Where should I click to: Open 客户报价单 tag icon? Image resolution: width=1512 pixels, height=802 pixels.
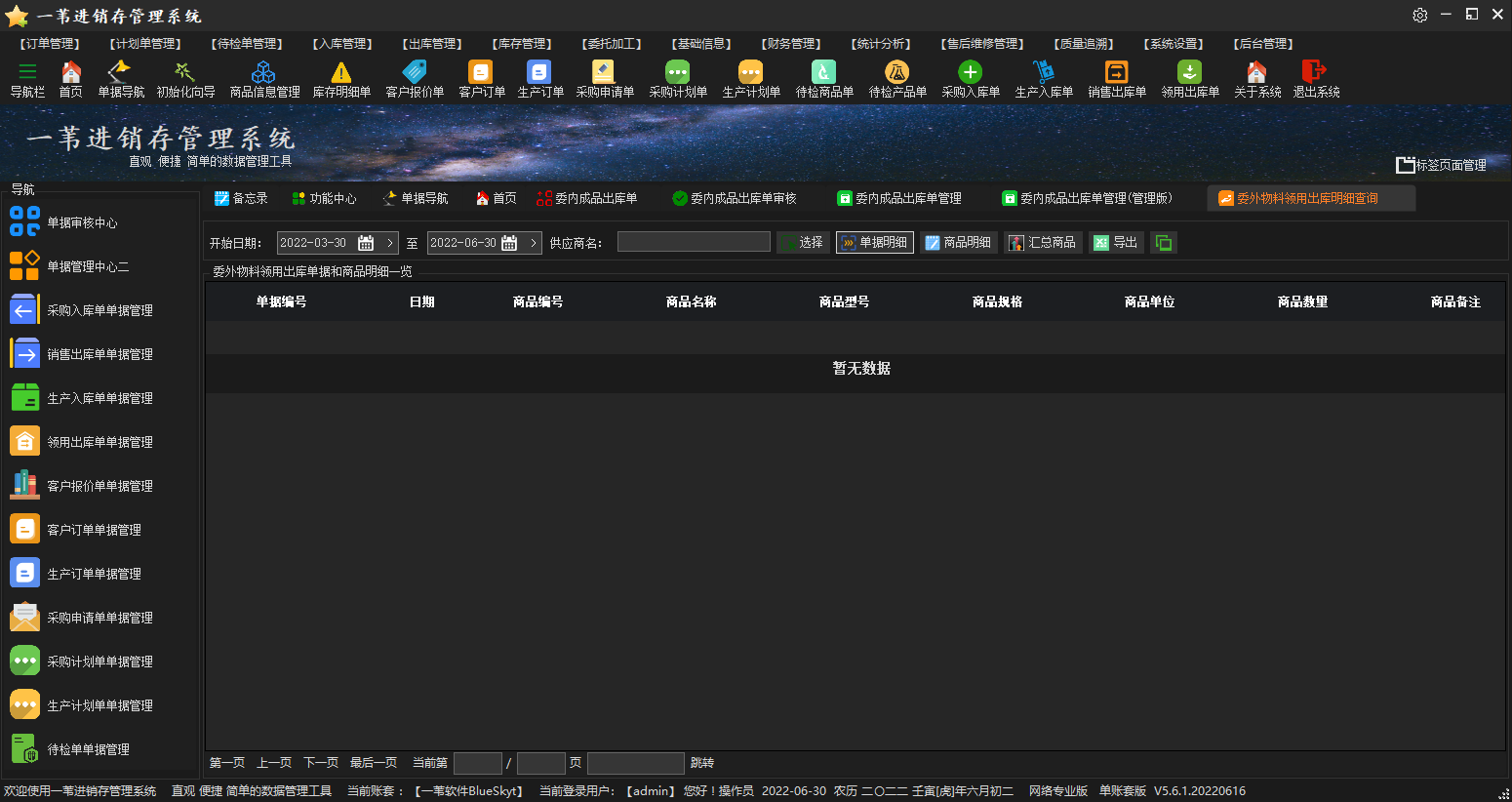tap(415, 78)
